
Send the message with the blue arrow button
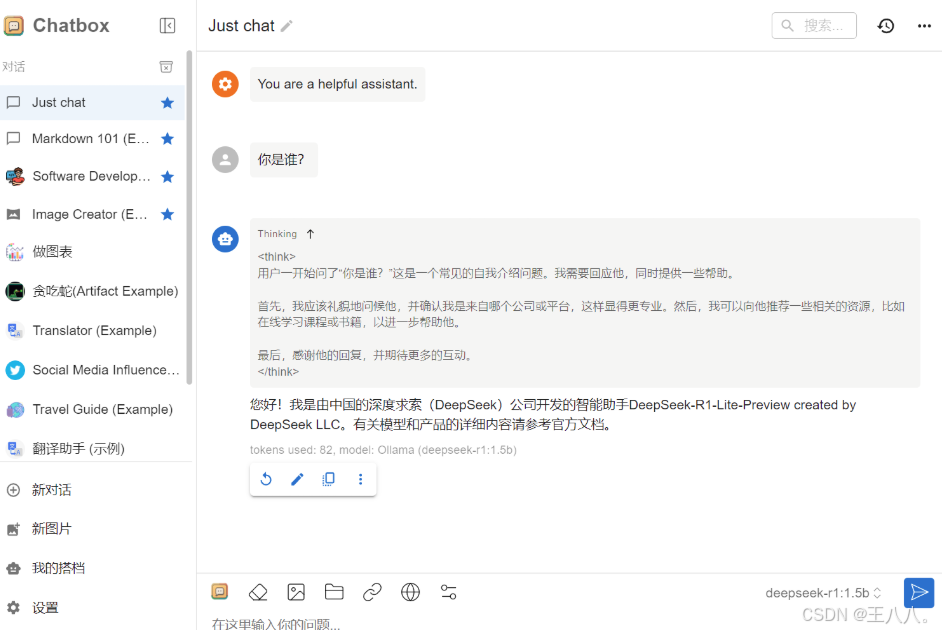[919, 593]
